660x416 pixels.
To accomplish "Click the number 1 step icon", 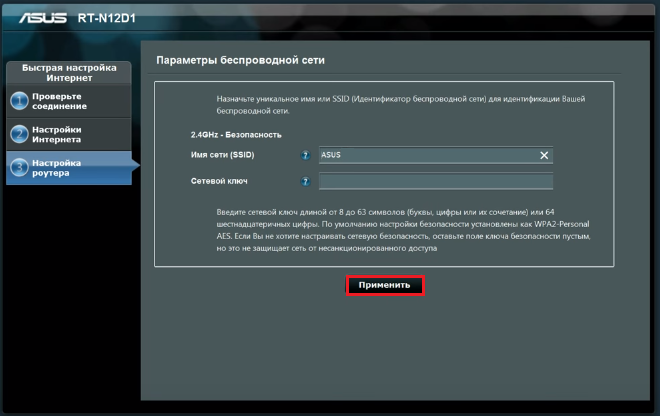I will pyautogui.click(x=18, y=102).
